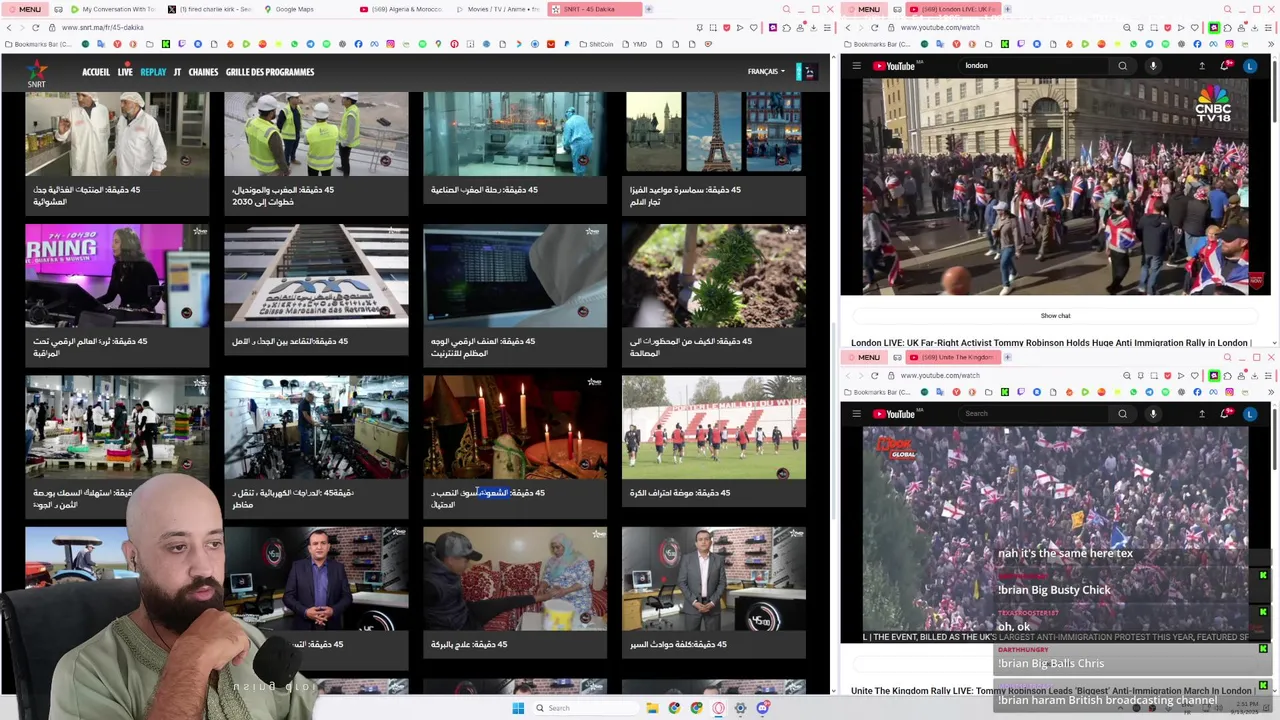Click the SNRT logo
The width and height of the screenshot is (1280, 720).
(x=36, y=73)
